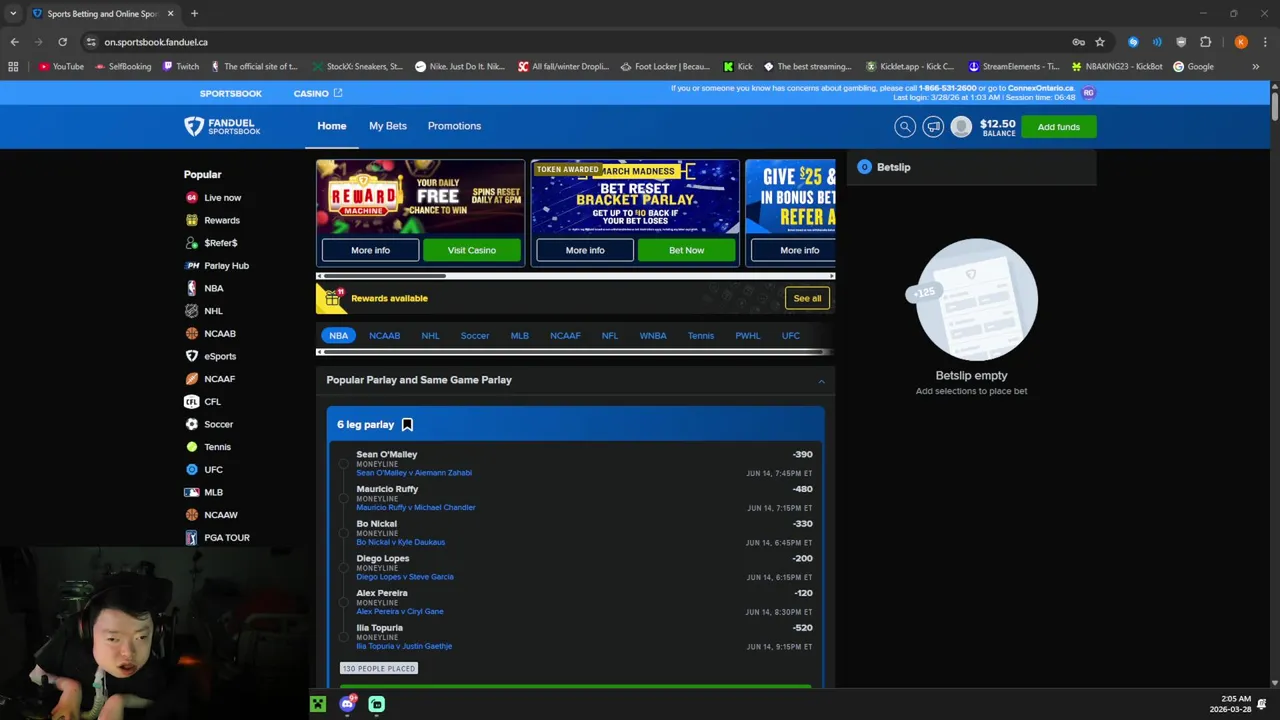Viewport: 1280px width, 720px height.
Task: Open Chrome tab search dropdown arrow
Action: pos(13,13)
